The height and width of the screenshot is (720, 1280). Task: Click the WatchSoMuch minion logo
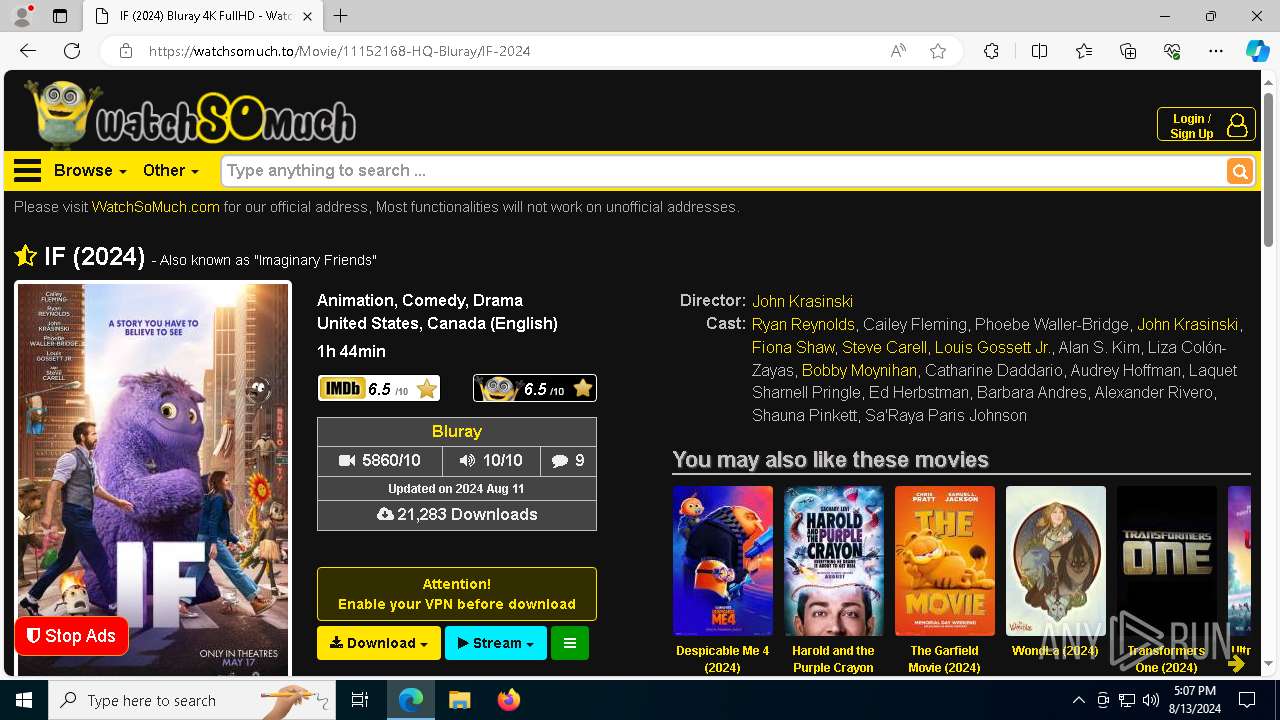[190, 113]
